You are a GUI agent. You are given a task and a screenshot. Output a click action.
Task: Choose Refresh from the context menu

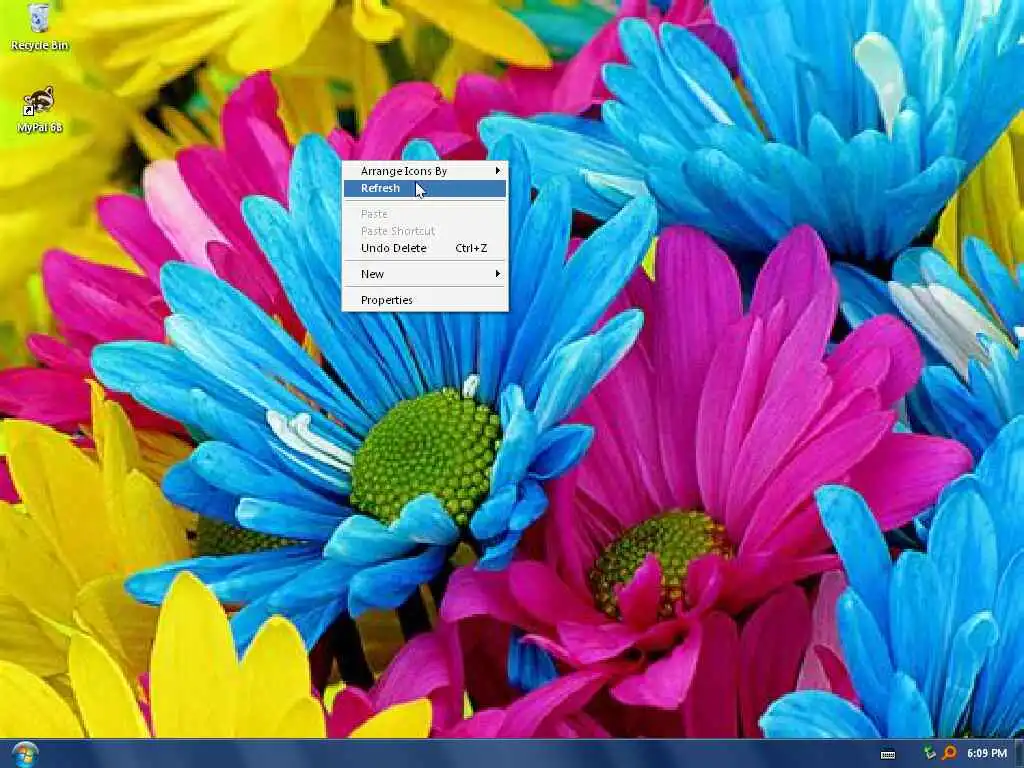tap(424, 188)
